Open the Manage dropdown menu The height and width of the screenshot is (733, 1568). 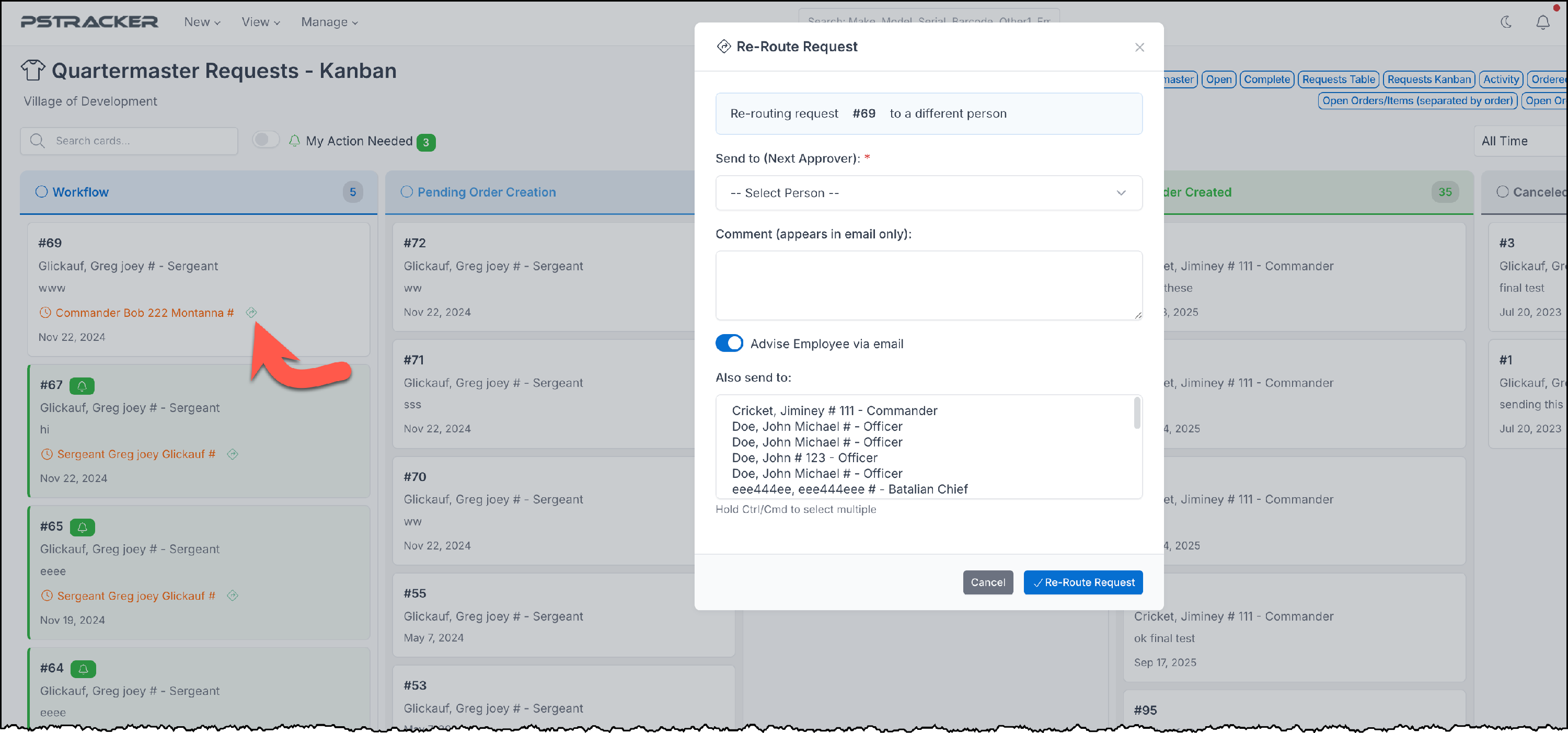pos(329,22)
